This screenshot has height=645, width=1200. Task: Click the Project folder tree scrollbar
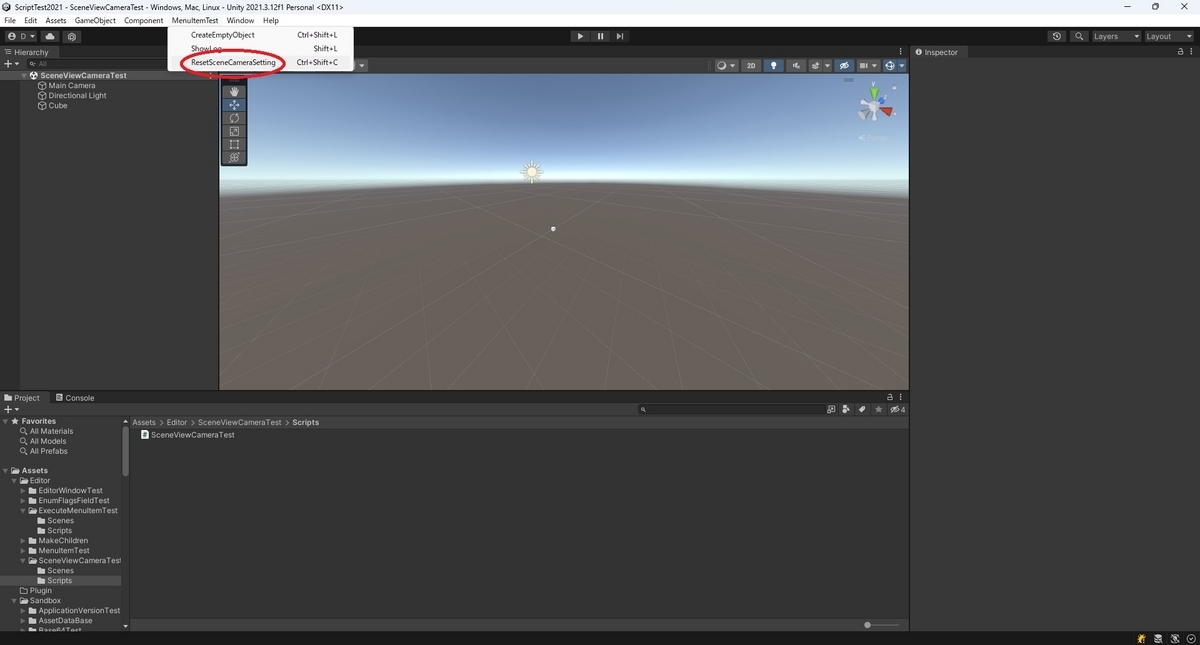click(125, 450)
